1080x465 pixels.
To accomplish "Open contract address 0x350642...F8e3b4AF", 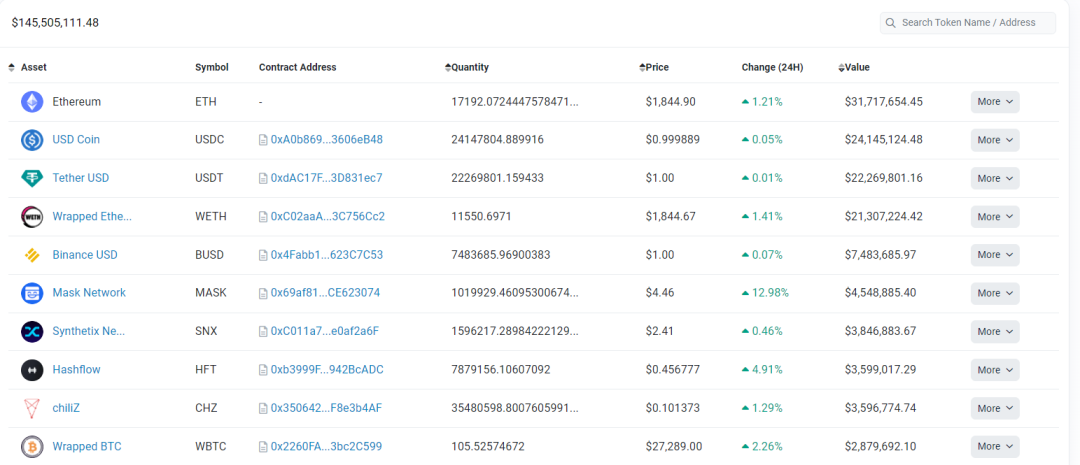I will [326, 408].
